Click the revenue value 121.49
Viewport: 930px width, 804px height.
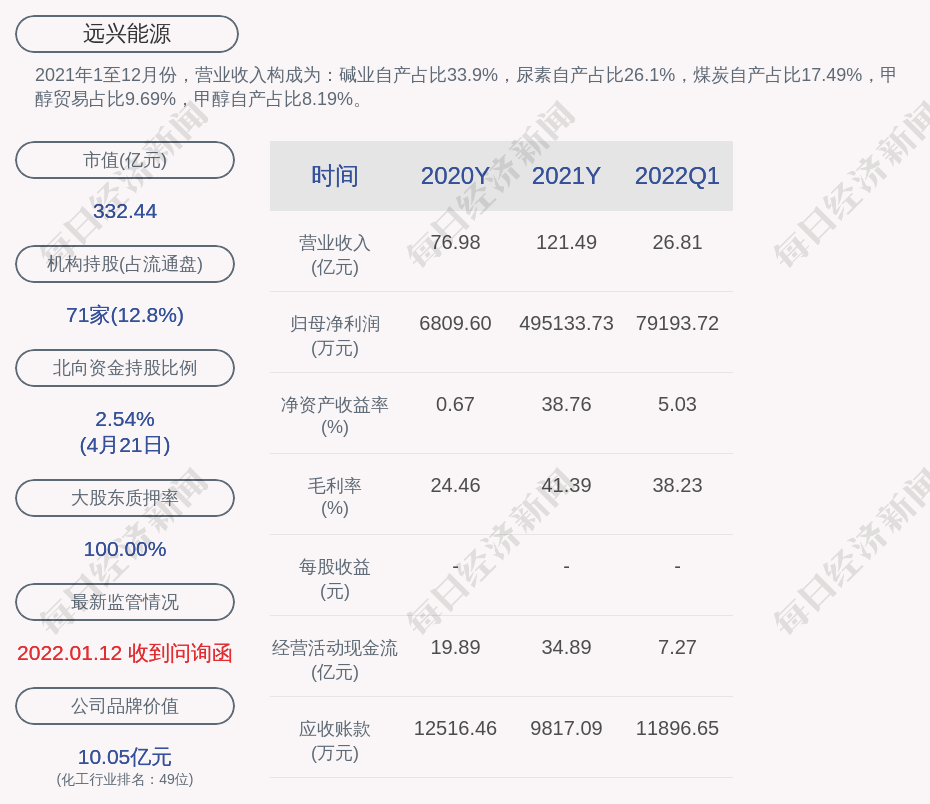pyautogui.click(x=566, y=243)
